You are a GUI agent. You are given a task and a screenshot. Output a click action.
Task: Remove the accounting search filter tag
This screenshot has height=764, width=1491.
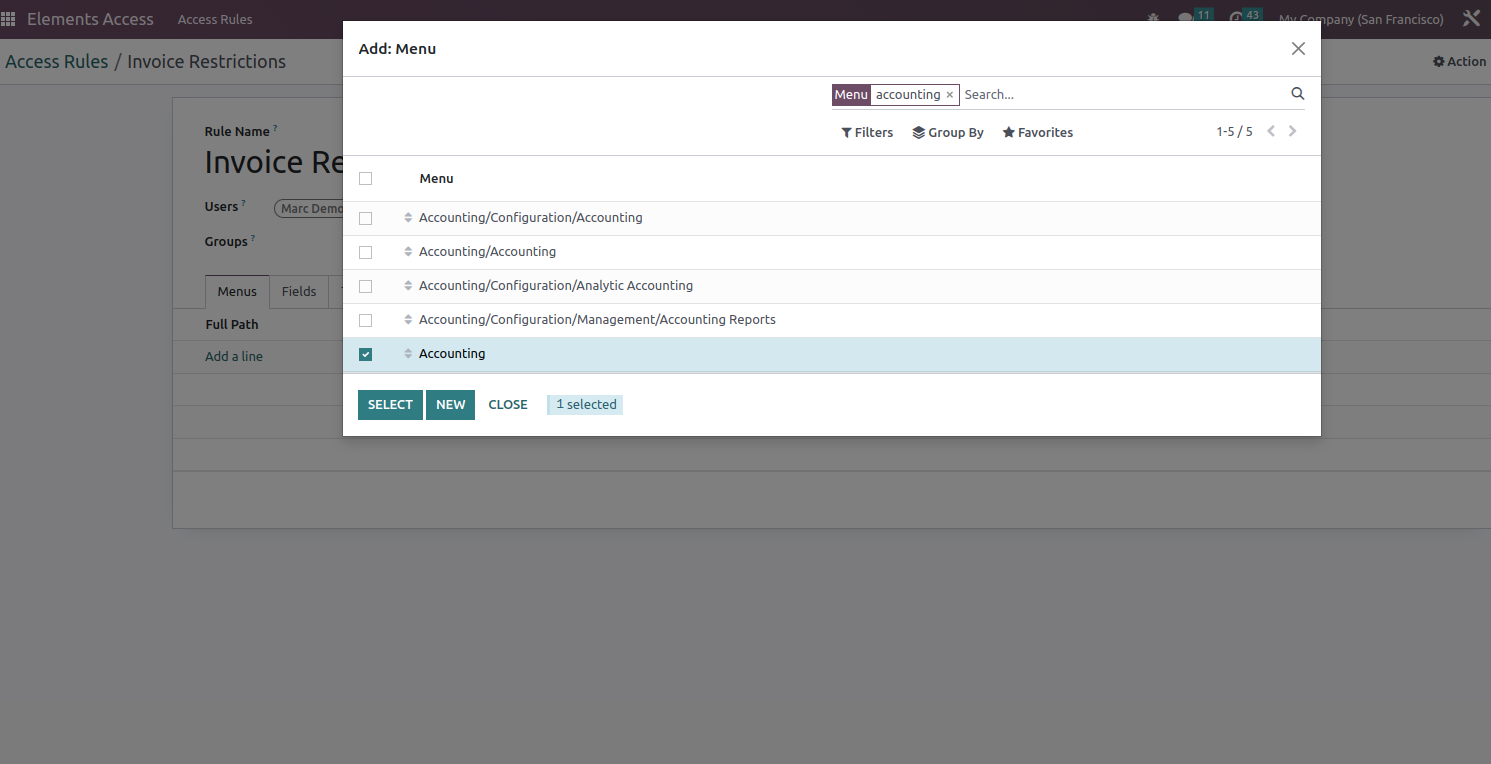click(949, 94)
